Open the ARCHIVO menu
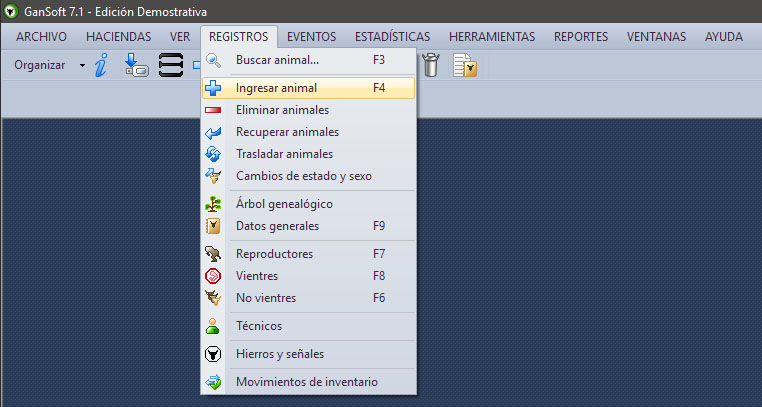 click(x=41, y=36)
